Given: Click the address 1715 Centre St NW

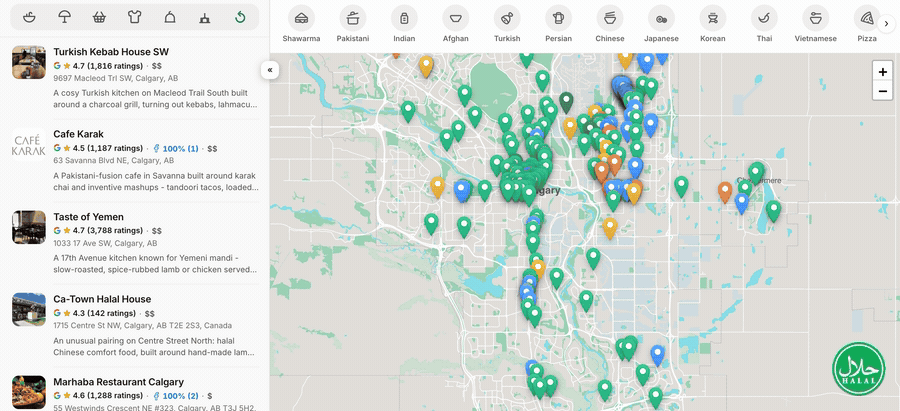Looking at the screenshot, I should tap(142, 325).
